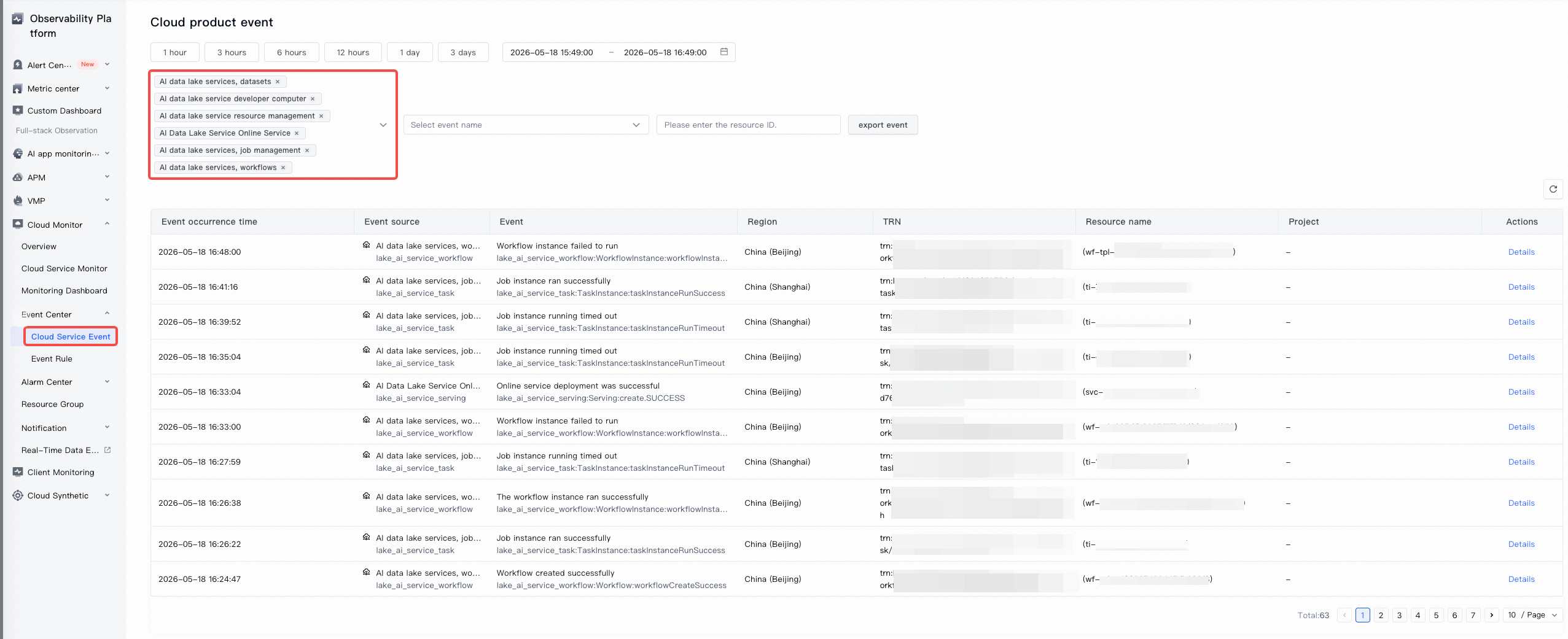The height and width of the screenshot is (639, 1568).
Task: Open the page size dropdown
Action: click(x=1532, y=615)
